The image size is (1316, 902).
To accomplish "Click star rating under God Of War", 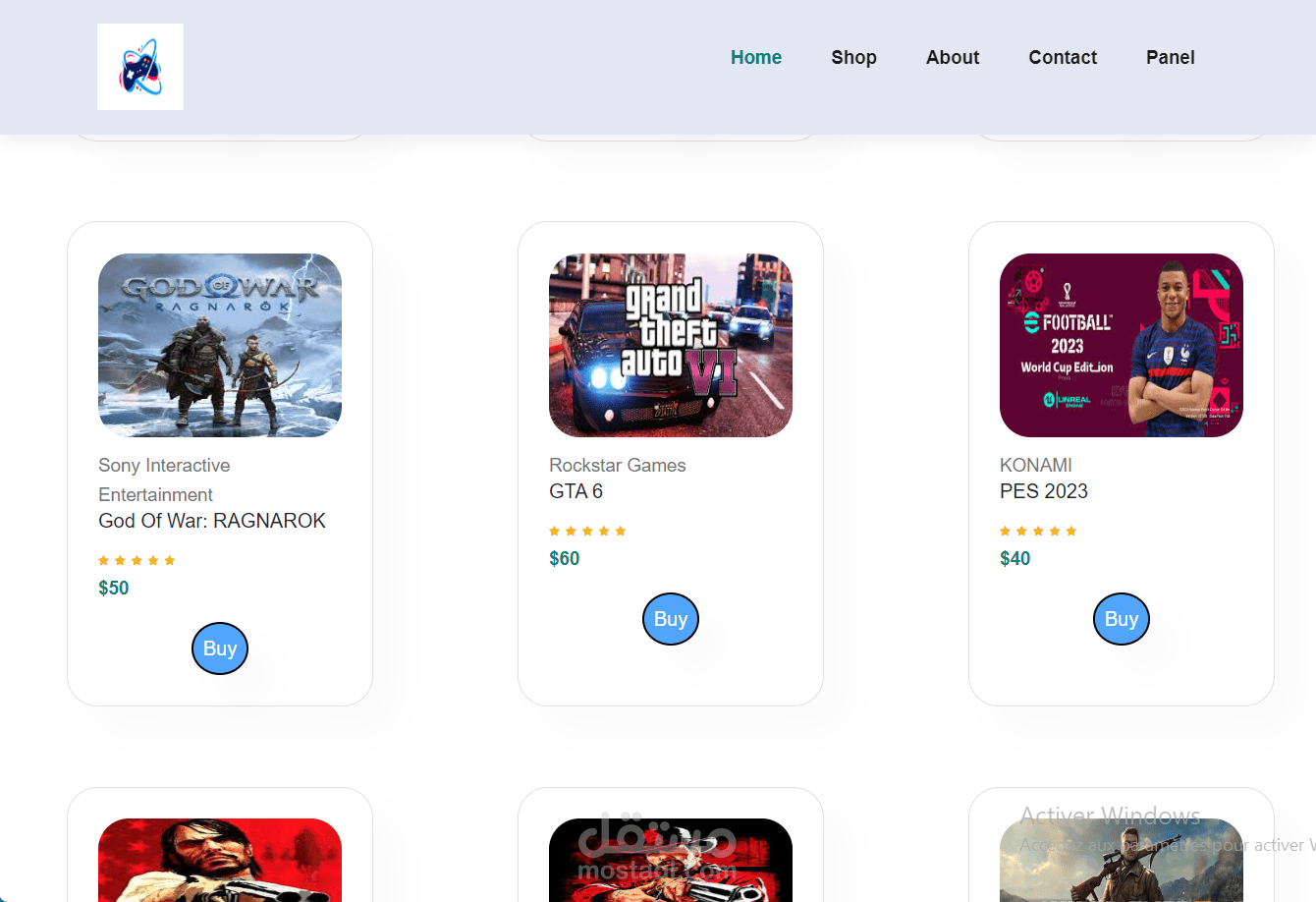I will pyautogui.click(x=137, y=560).
